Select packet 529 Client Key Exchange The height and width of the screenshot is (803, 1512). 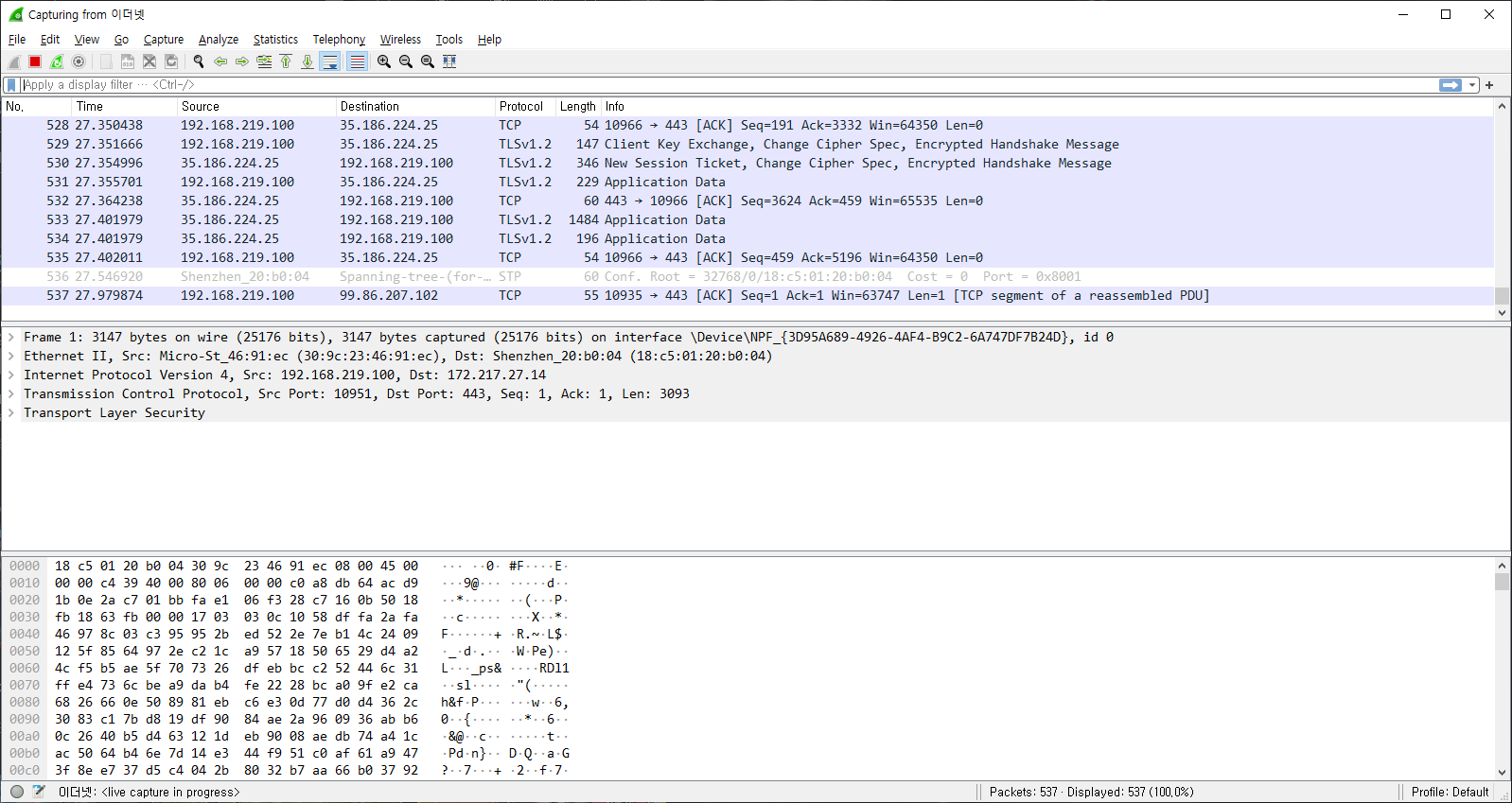(747, 145)
